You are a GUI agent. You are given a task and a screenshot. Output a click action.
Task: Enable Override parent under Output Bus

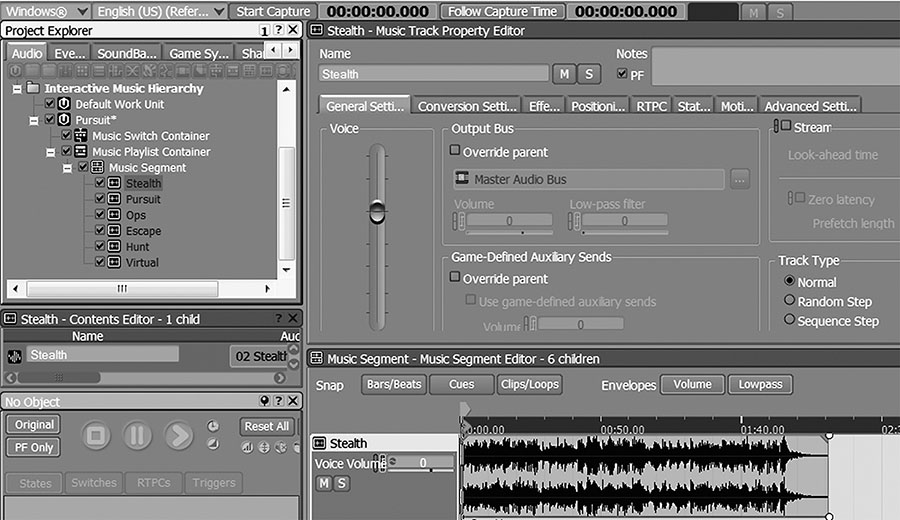click(455, 152)
